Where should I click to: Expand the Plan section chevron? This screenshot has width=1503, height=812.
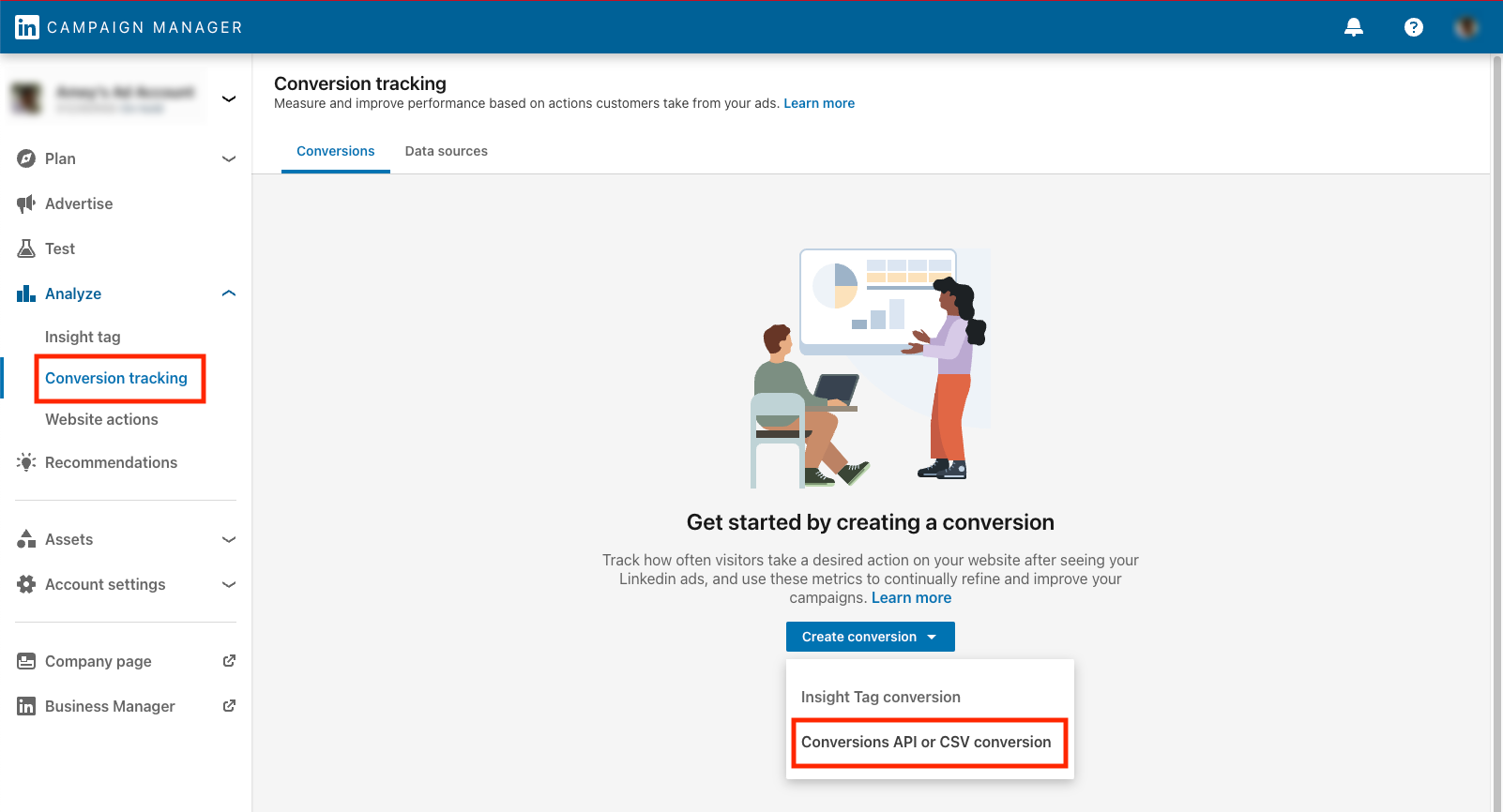pyautogui.click(x=229, y=158)
